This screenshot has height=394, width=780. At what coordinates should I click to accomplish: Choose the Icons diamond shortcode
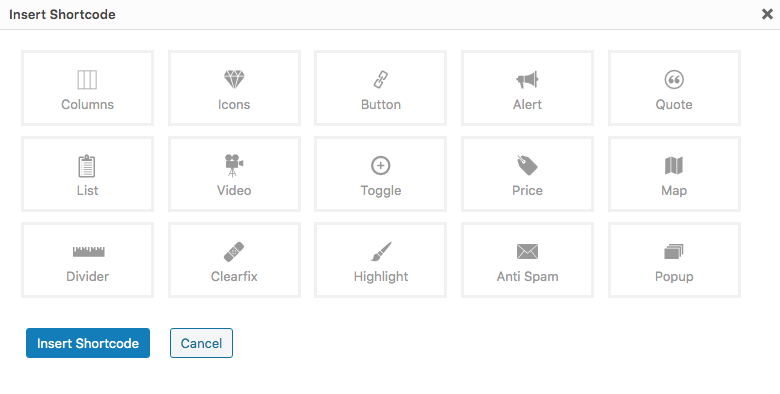[234, 88]
